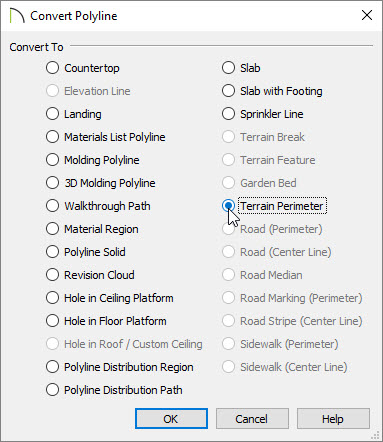This screenshot has width=383, height=442.
Task: Confirm conversion with OK button
Action: point(171,419)
